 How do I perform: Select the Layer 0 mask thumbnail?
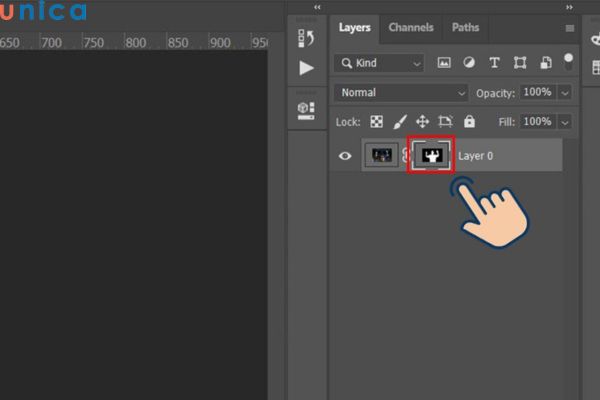click(x=432, y=155)
